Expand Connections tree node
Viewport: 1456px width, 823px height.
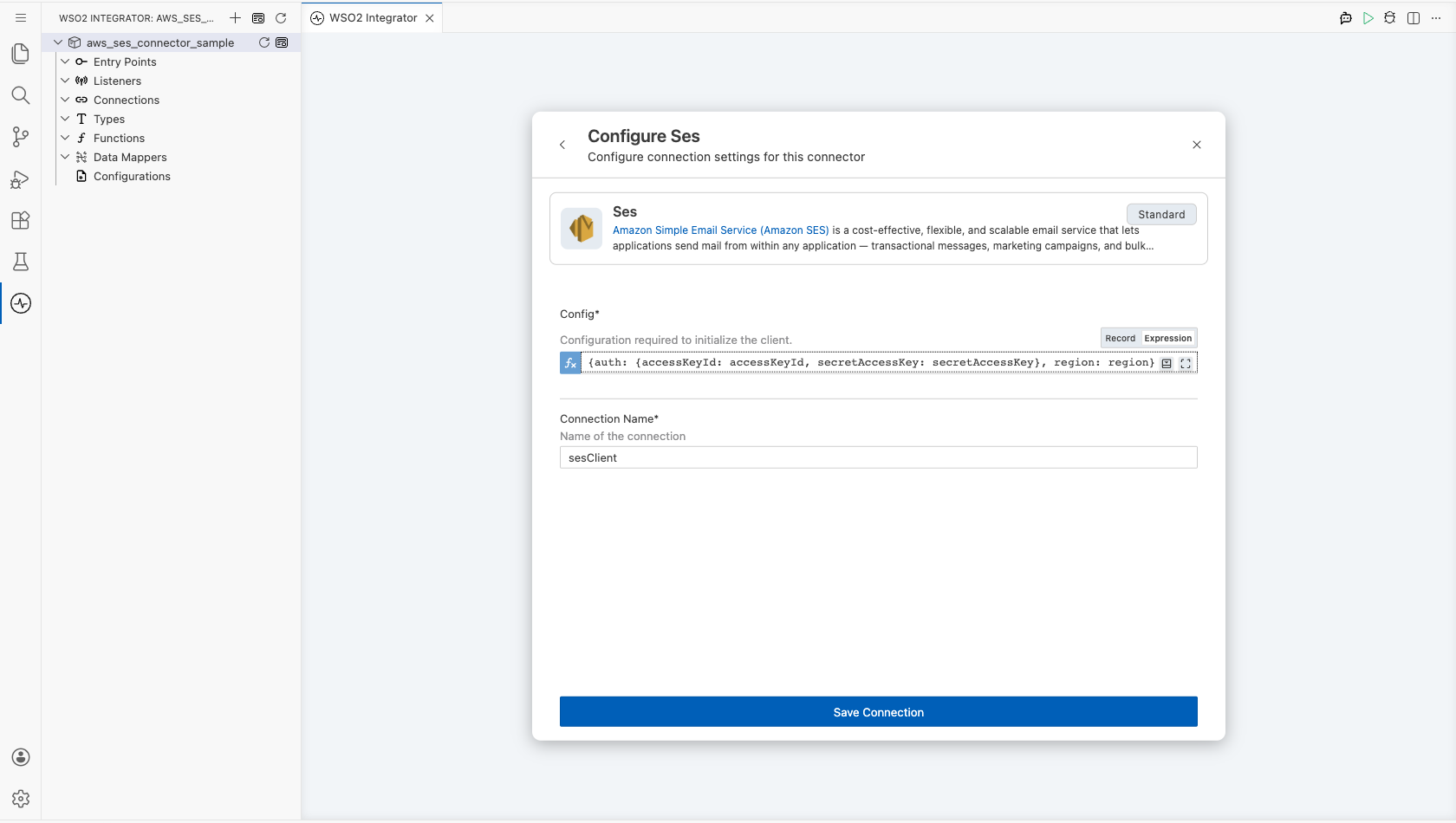(65, 100)
